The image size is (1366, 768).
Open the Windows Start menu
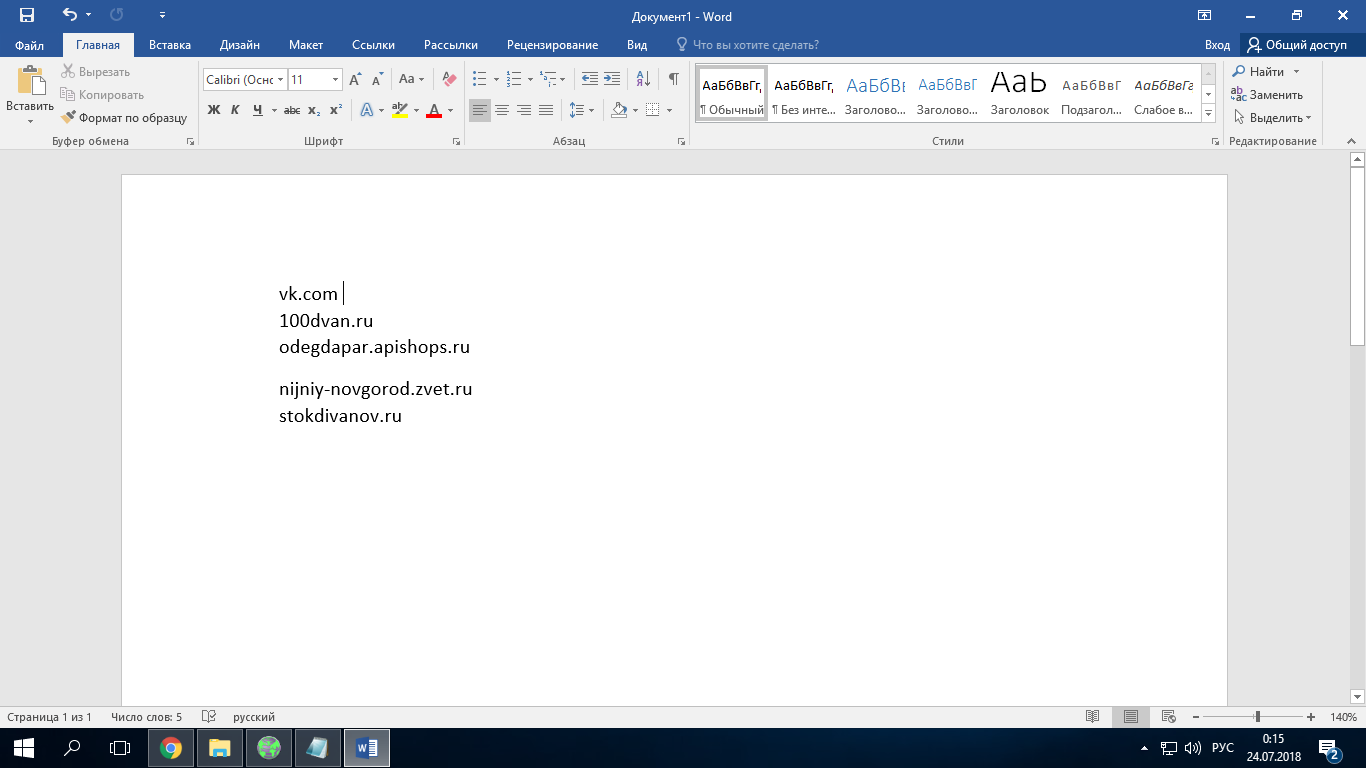click(x=24, y=748)
